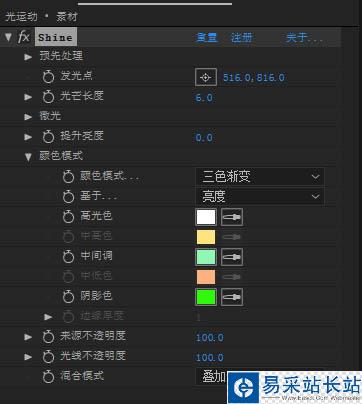This screenshot has height=404, width=362.
Task: Pick 阴影色 with the eyedropper
Action: 232,297
